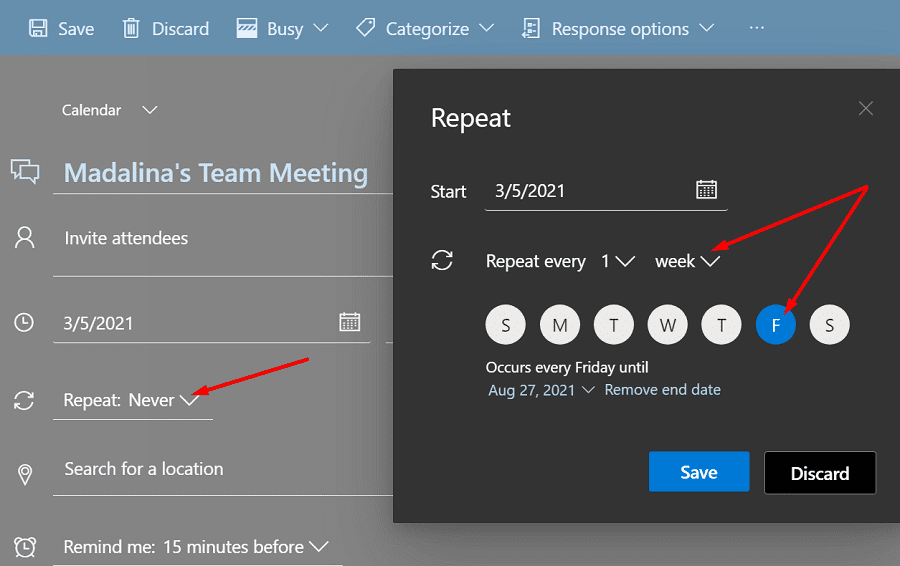This screenshot has width=900, height=566.
Task: Click the event date field showing 3/5/2021
Action: coord(212,323)
